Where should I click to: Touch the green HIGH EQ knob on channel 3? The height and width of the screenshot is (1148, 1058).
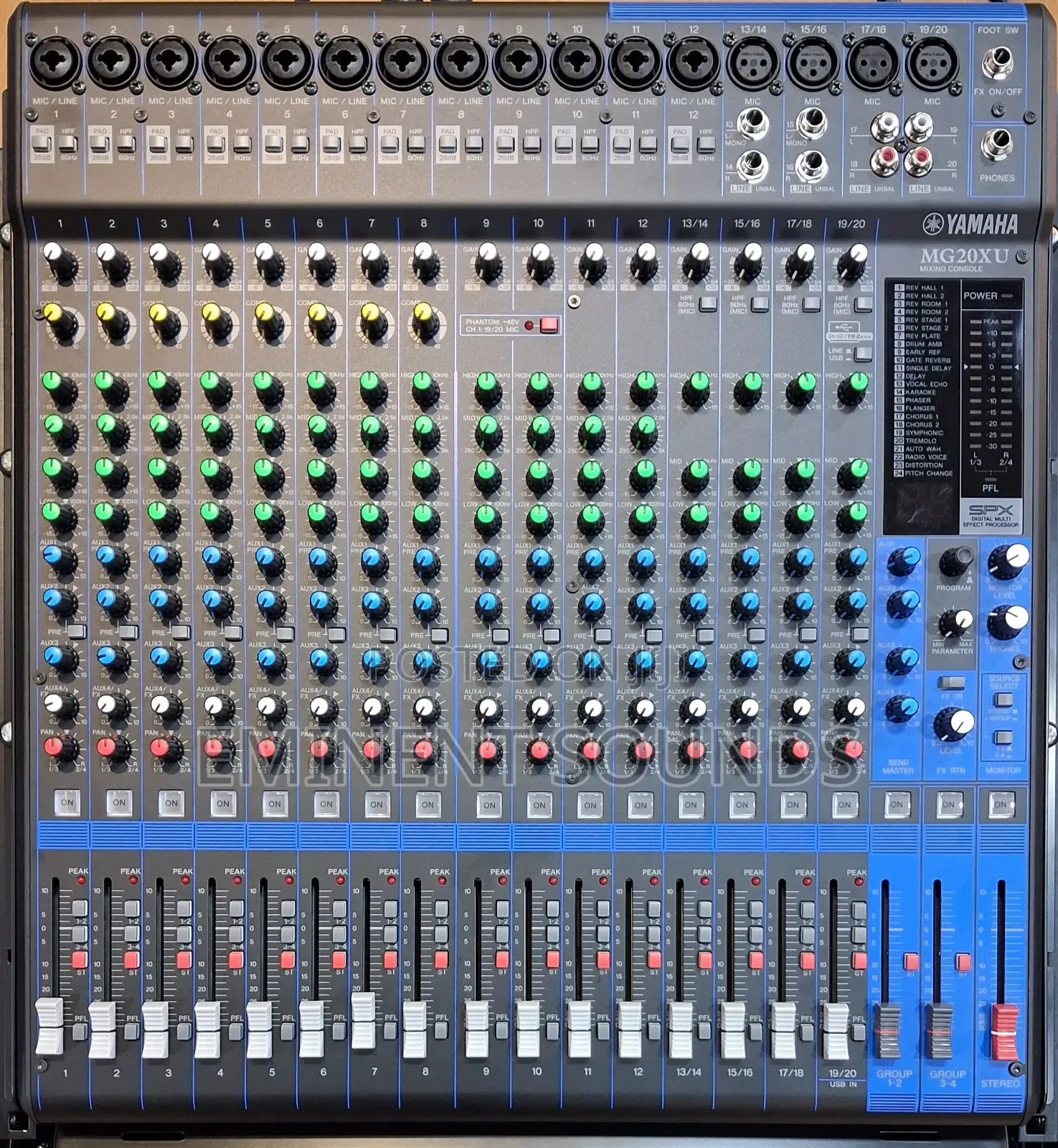(x=164, y=387)
